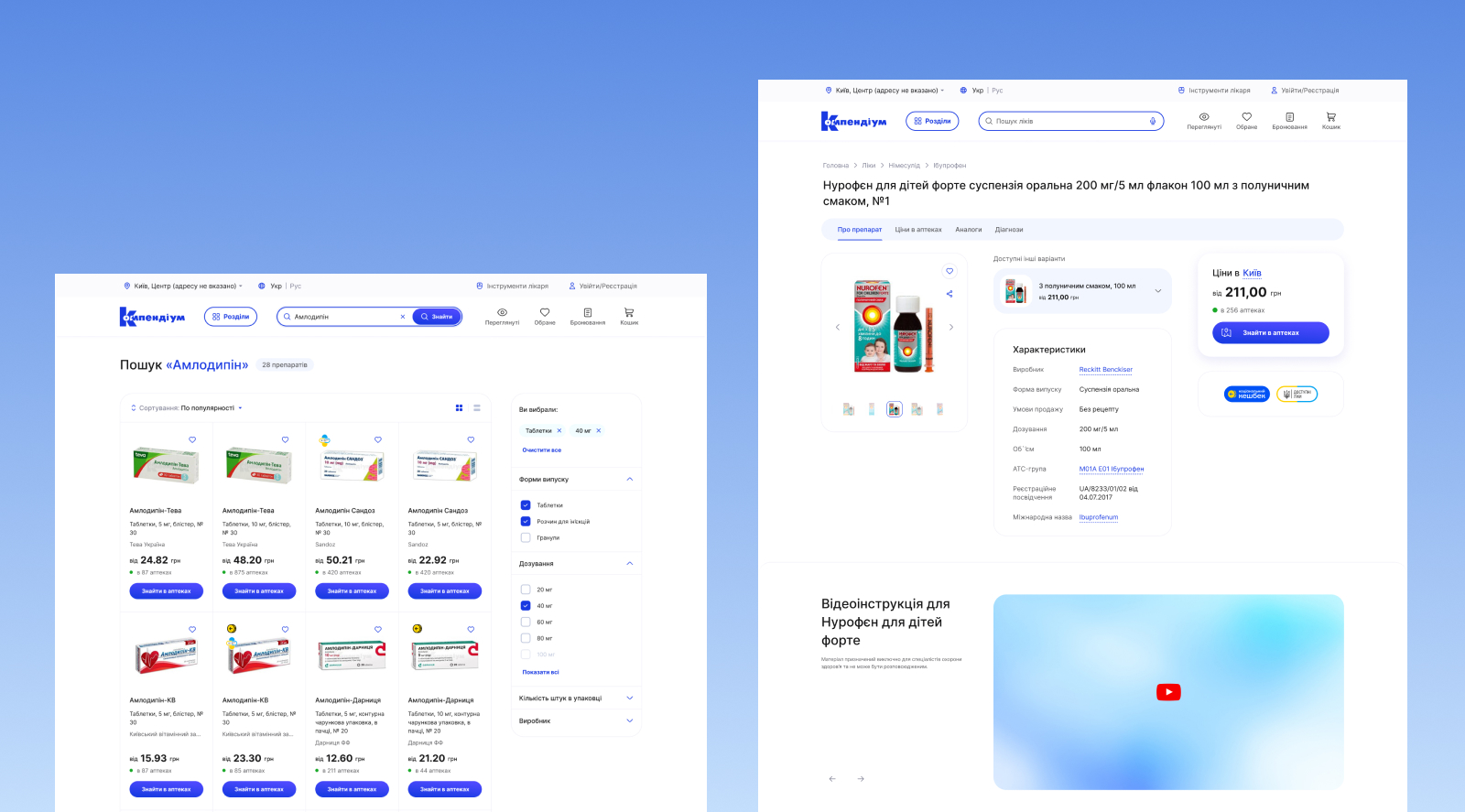Screen dimensions: 1465x812
Task: Open Booking icon in product page header
Action: click(x=1289, y=117)
